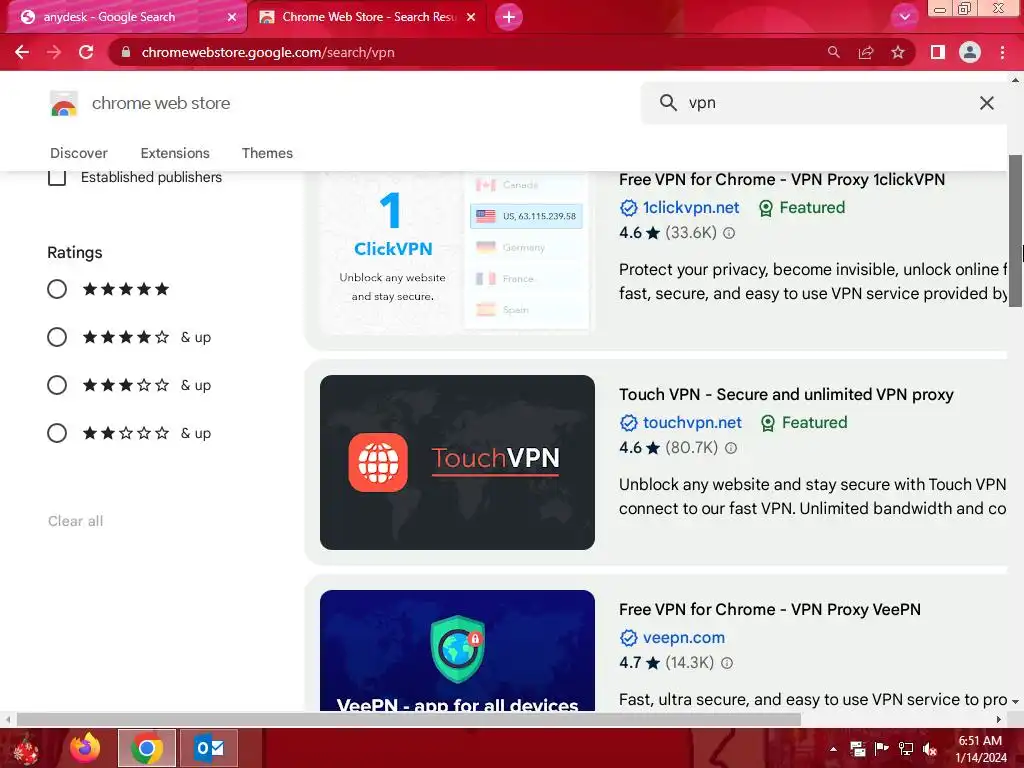Screen dimensions: 1024x768
Task: Show hidden system tray icons
Action: [833, 749]
